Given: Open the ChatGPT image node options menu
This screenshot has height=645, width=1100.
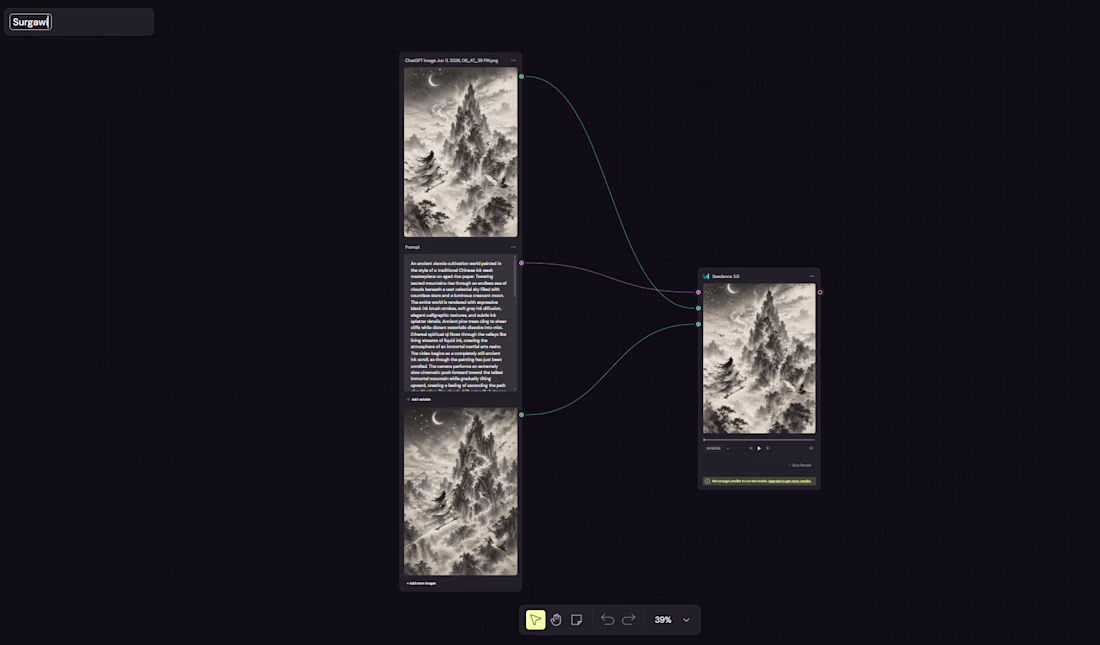Looking at the screenshot, I should pos(513,60).
